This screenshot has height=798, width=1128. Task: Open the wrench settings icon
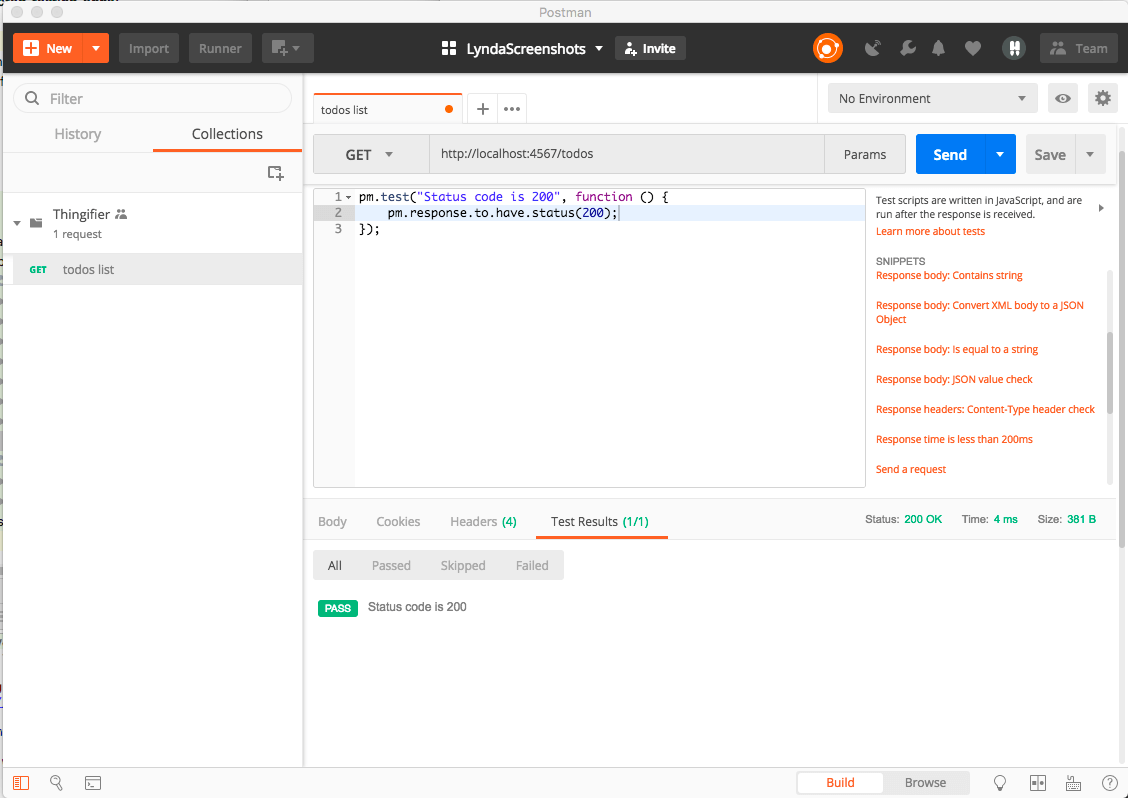click(908, 48)
